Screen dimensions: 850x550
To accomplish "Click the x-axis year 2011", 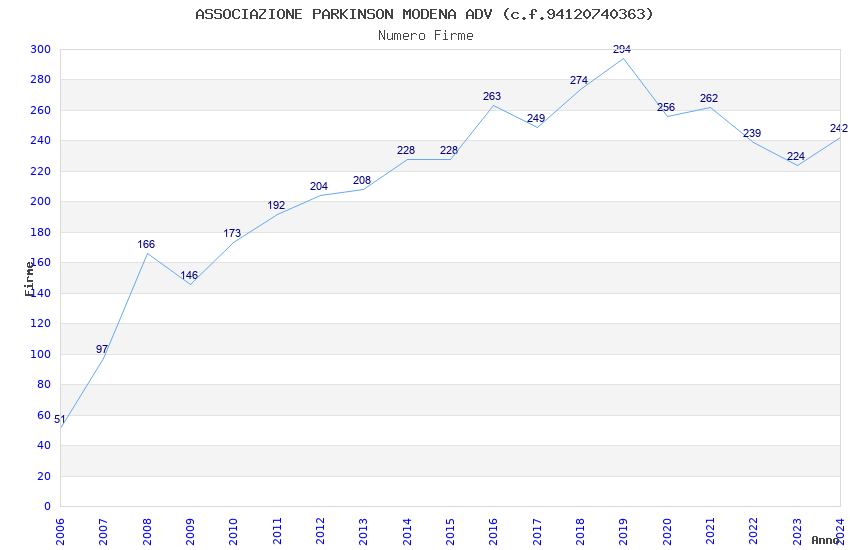I will tap(276, 532).
